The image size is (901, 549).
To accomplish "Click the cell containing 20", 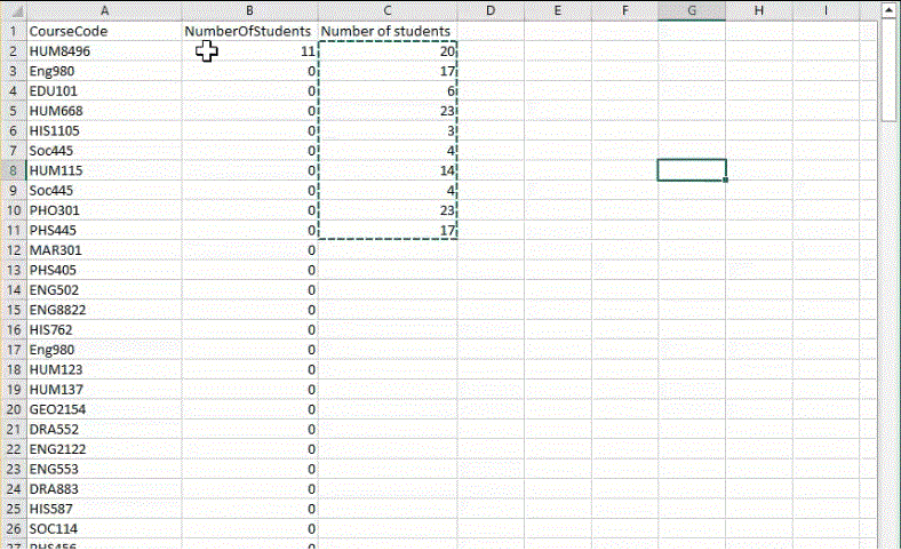I will pyautogui.click(x=387, y=51).
